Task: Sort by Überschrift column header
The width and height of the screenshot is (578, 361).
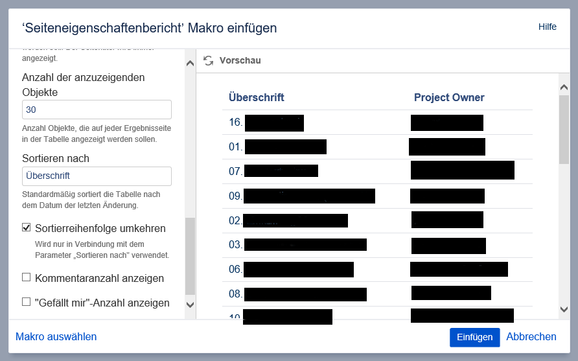Action: 256,97
